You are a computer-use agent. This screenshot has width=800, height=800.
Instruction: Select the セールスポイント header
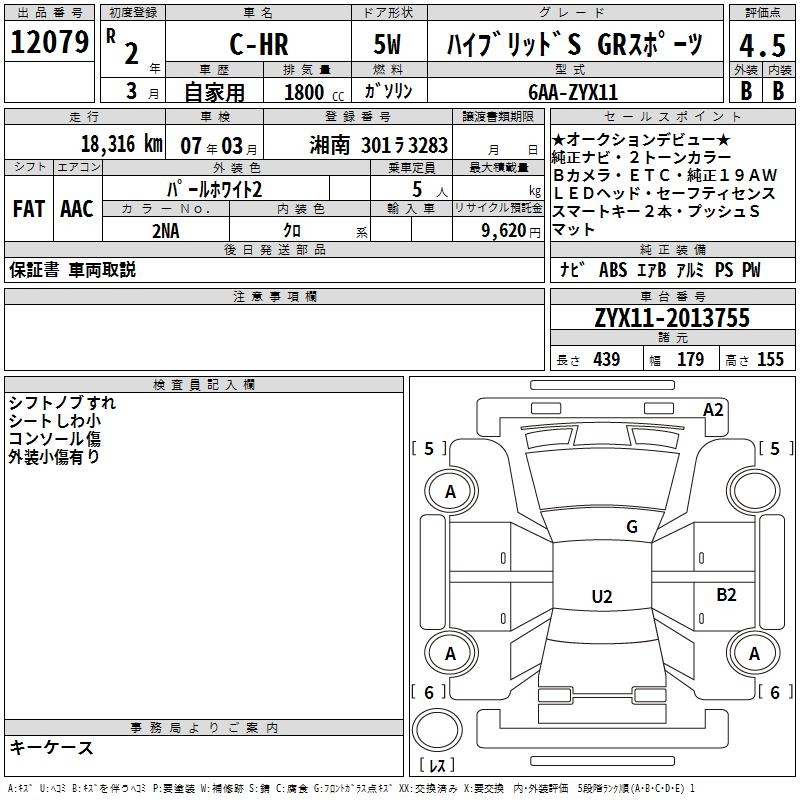672,117
